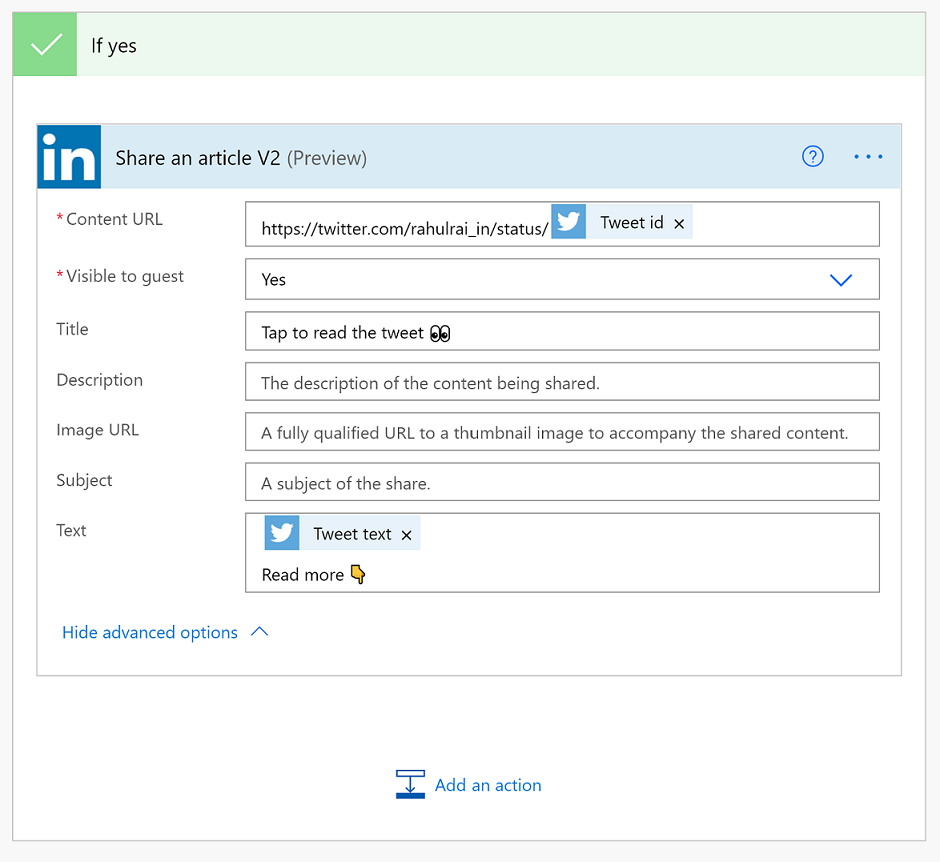
Task: Click the Twitter icon on Tweet id token
Action: coord(569,222)
